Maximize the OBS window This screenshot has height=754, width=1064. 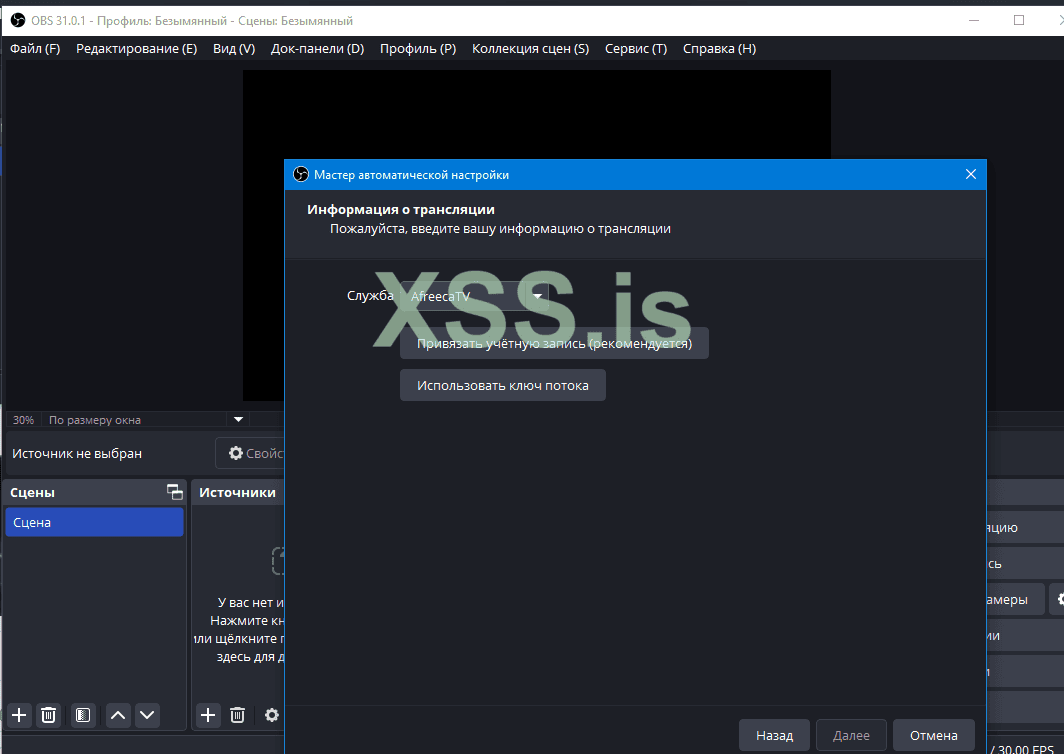1019,20
